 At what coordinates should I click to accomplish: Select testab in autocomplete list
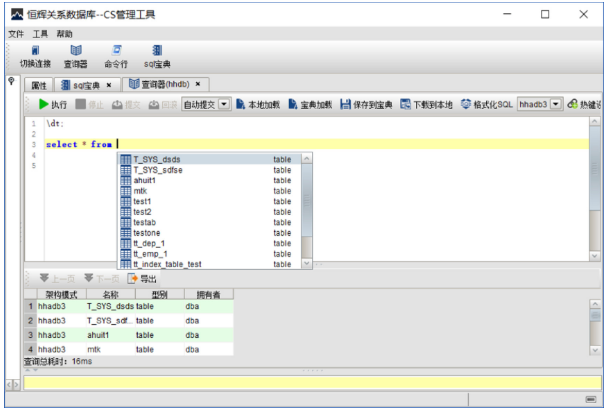tap(210, 222)
